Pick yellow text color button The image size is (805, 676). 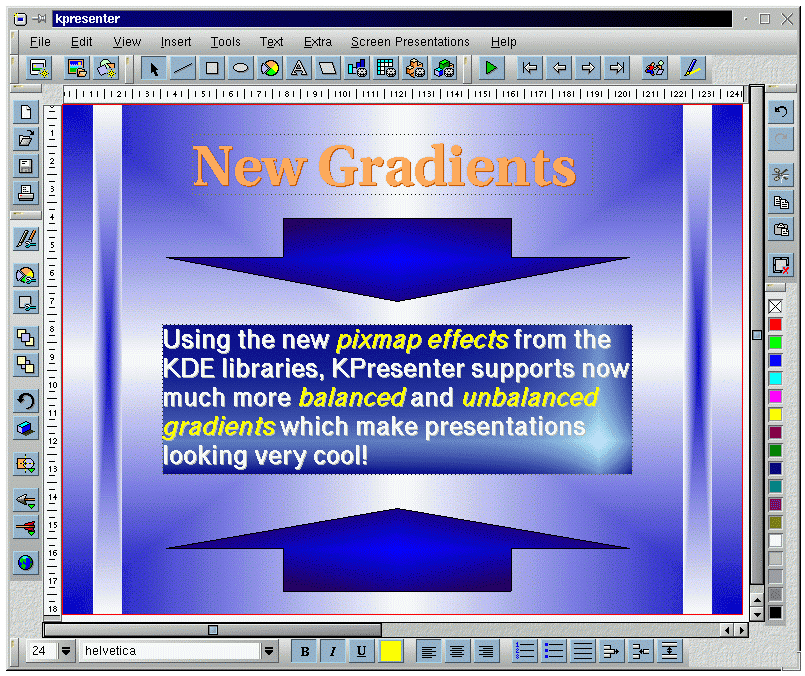(x=390, y=651)
